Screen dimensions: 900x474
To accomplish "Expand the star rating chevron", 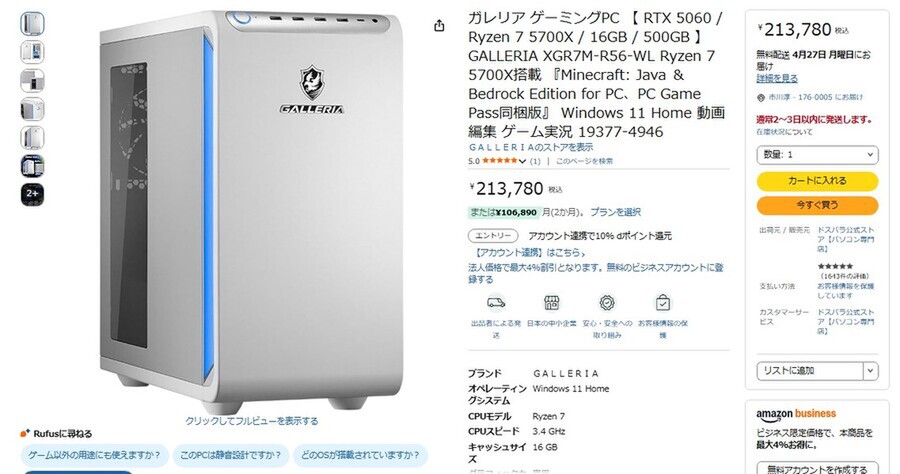I will coord(522,161).
